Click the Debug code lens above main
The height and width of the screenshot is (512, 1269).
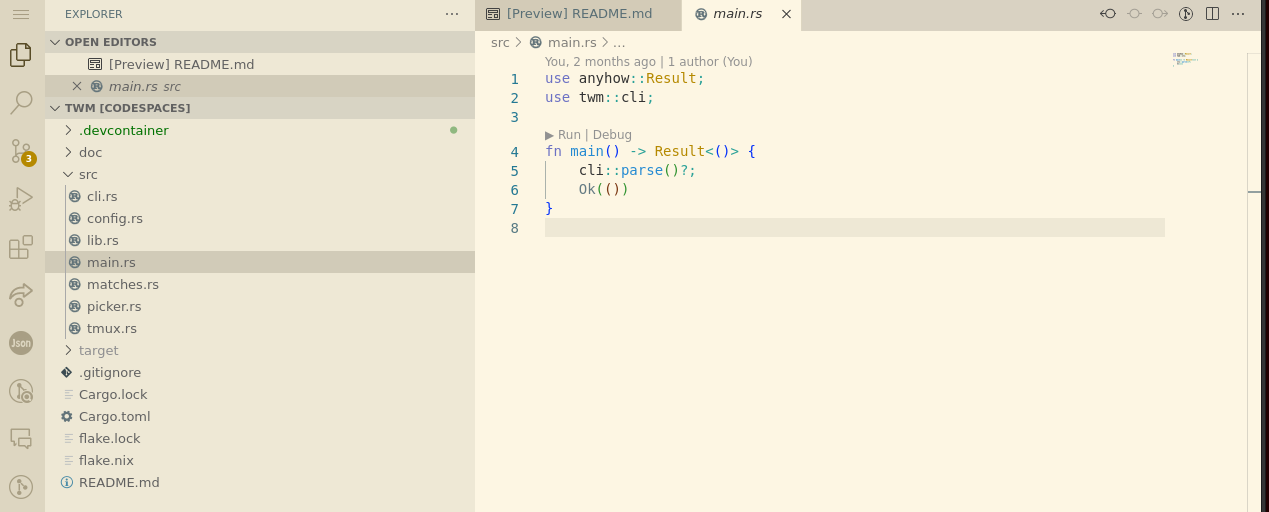[x=612, y=135]
